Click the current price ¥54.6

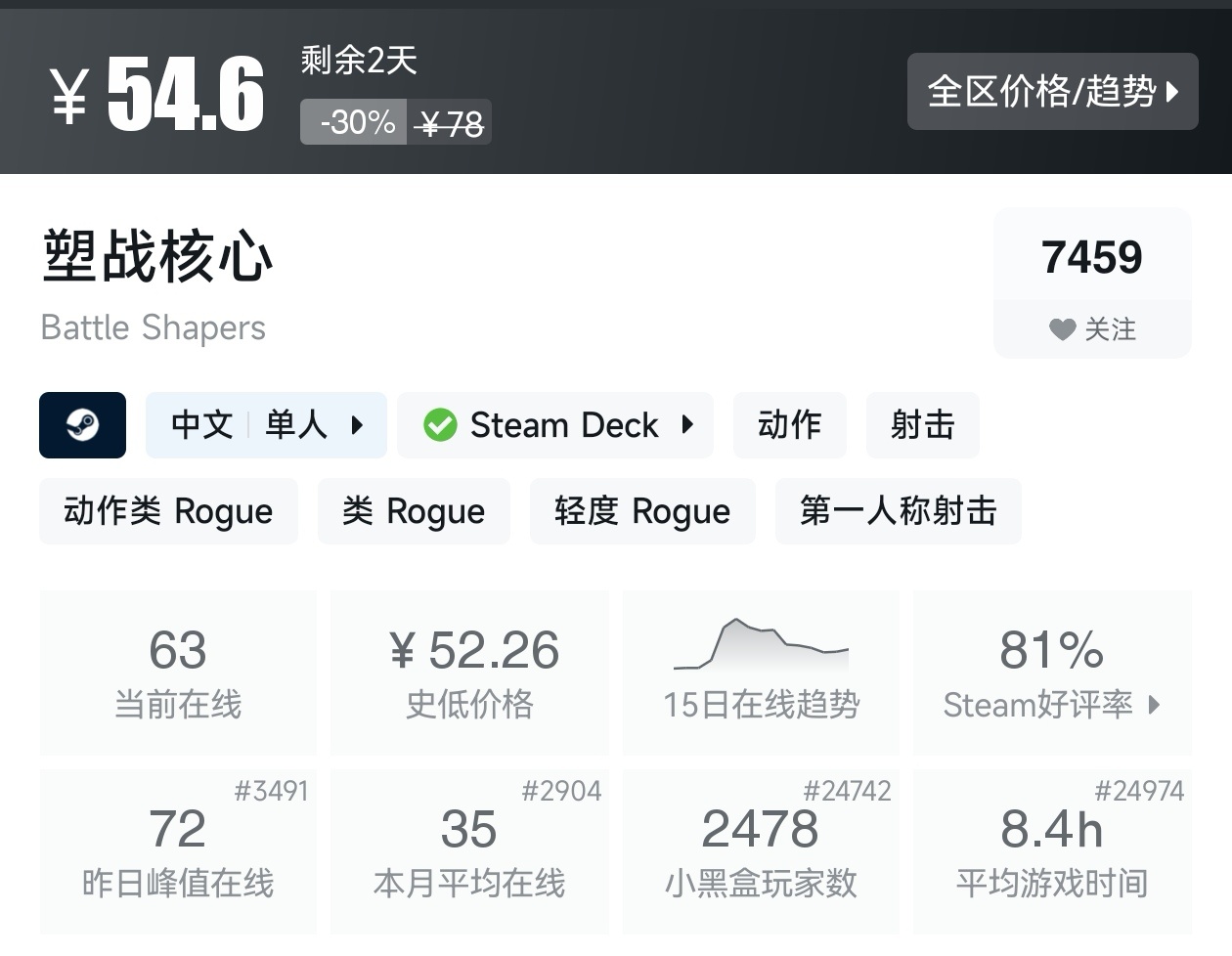point(157,94)
